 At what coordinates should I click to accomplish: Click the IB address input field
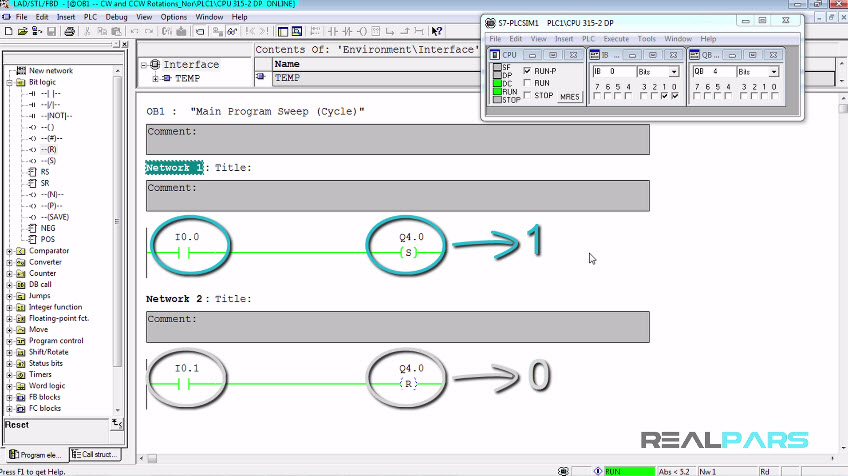tap(614, 71)
